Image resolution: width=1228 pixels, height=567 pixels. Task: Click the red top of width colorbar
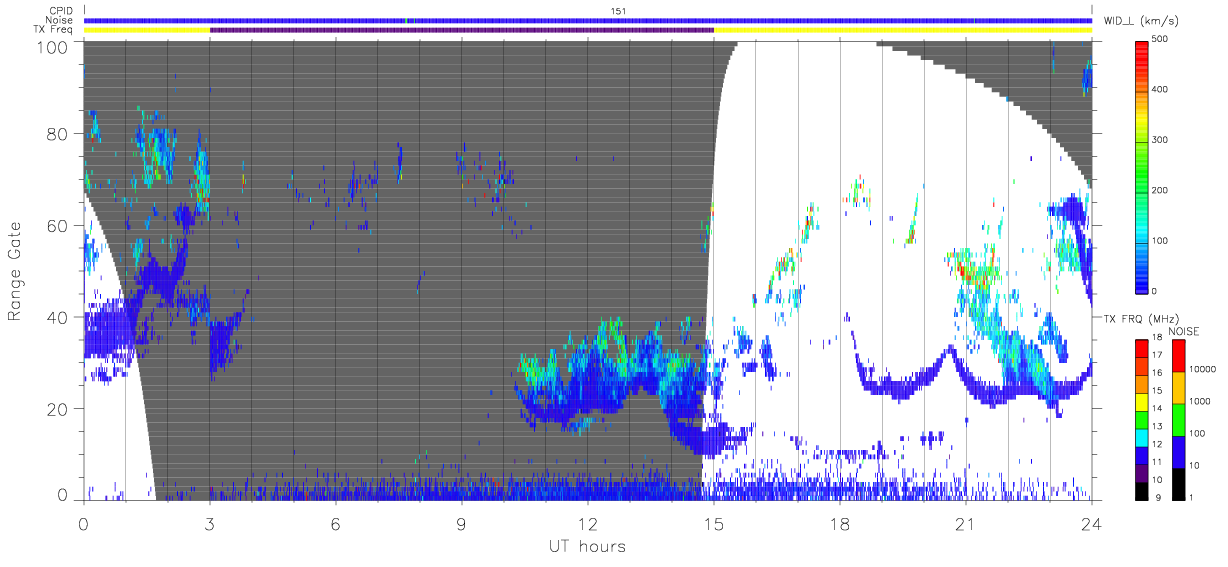1143,50
